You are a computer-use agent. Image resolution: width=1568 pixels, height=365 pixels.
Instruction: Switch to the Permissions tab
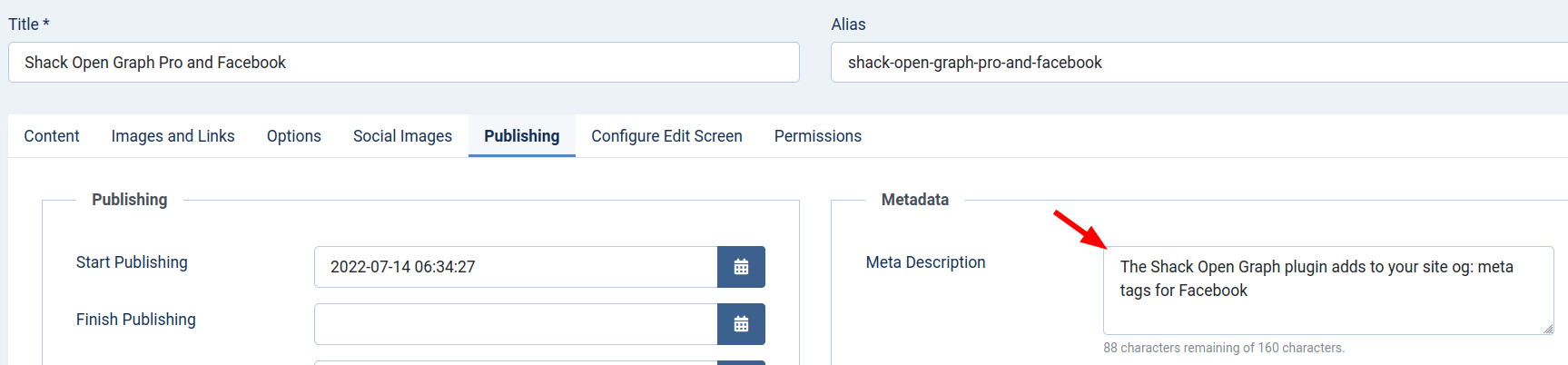click(818, 136)
